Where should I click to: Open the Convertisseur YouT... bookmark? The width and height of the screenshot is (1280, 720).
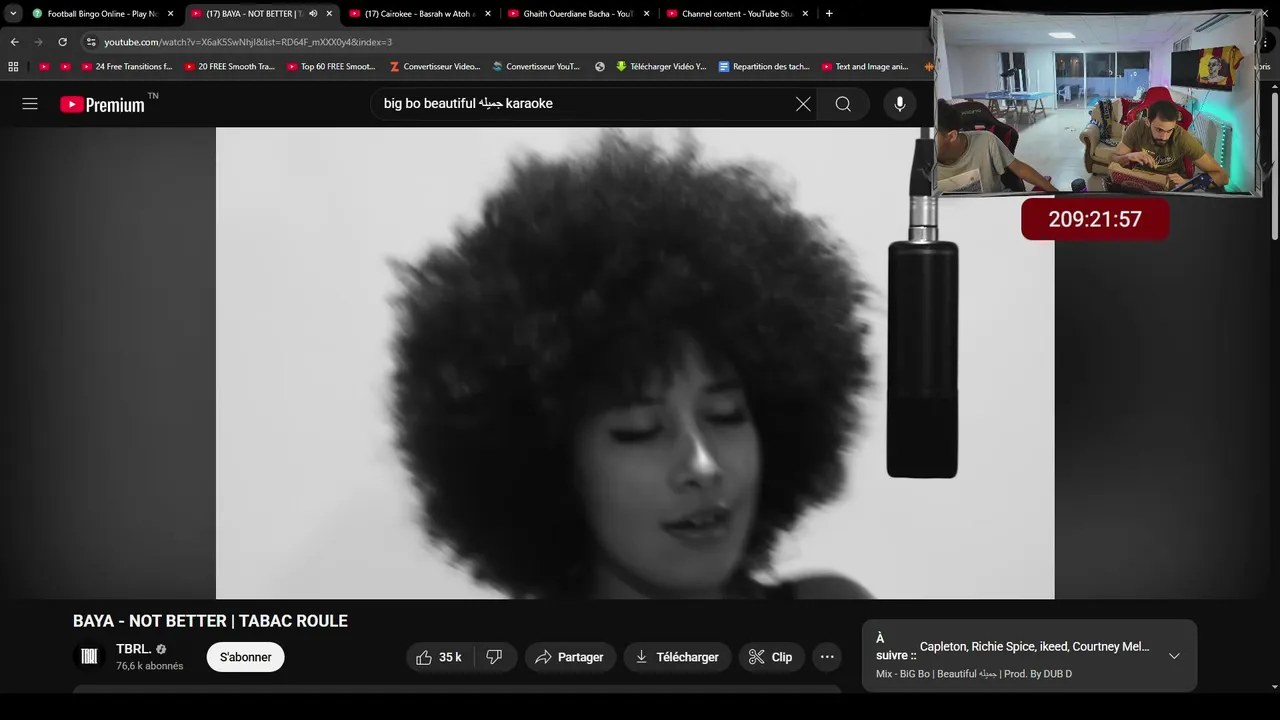[536, 67]
